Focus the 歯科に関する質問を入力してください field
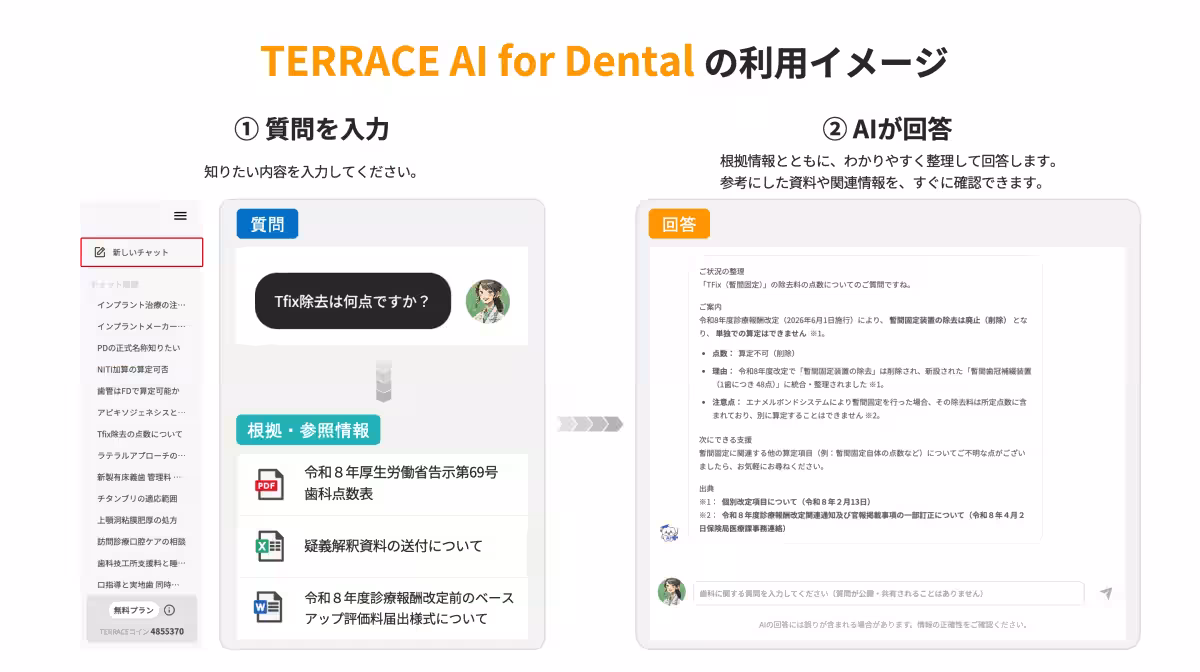The height and width of the screenshot is (672, 1200). 888,593
